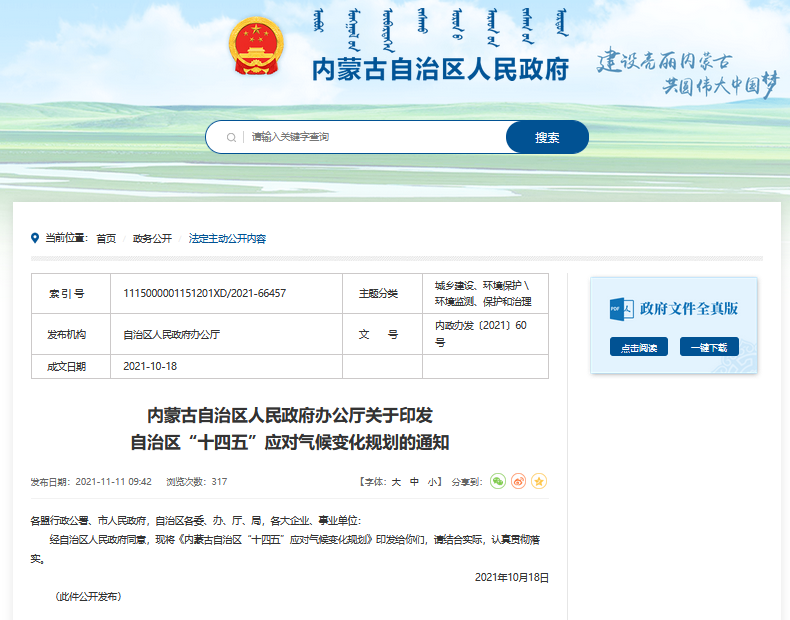This screenshot has width=790, height=620.
Task: Share the article to WeChat
Action: pyautogui.click(x=498, y=481)
